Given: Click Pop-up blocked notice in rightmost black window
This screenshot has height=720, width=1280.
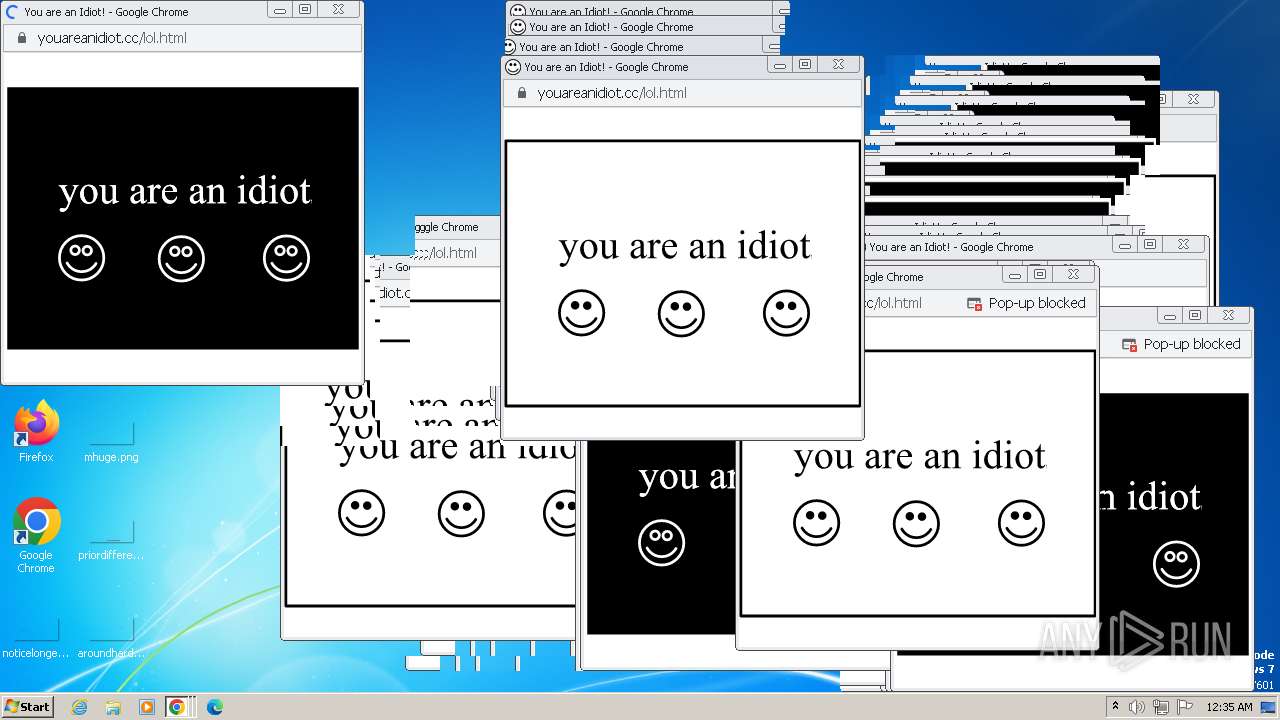Looking at the screenshot, I should [1182, 344].
